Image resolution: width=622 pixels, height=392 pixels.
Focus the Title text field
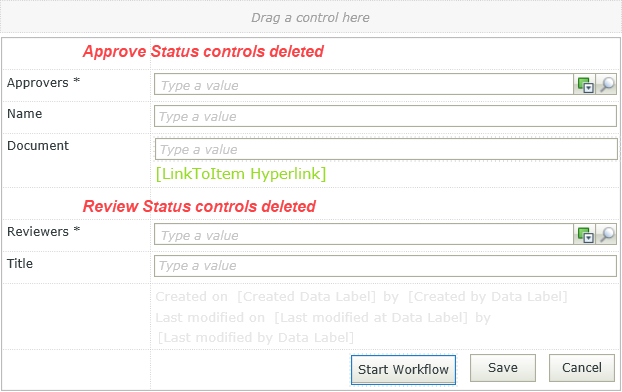pos(385,265)
